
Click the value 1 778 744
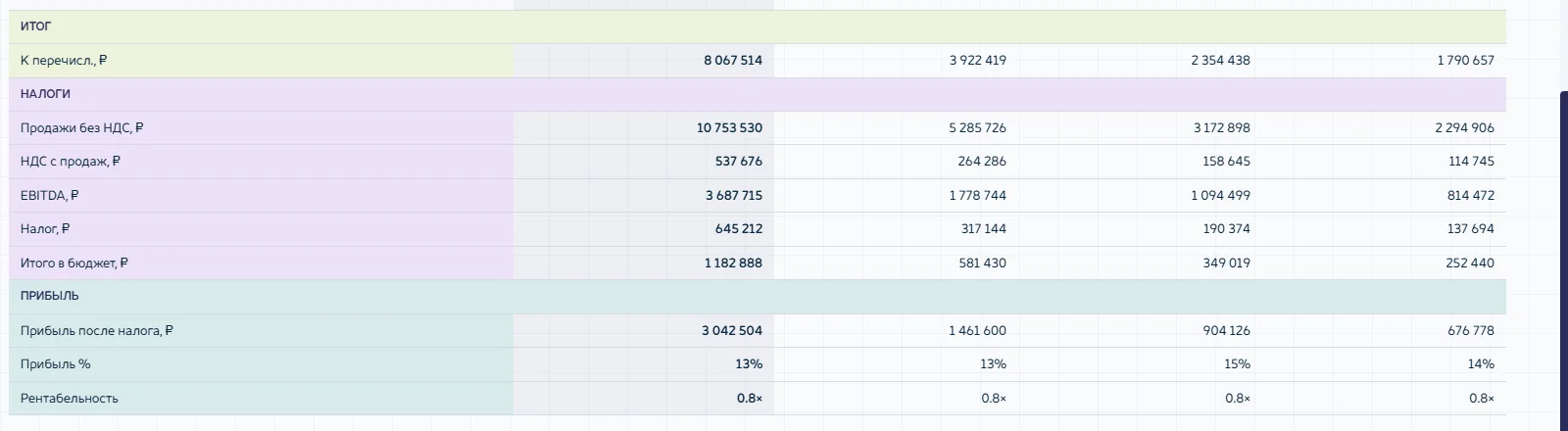point(978,196)
